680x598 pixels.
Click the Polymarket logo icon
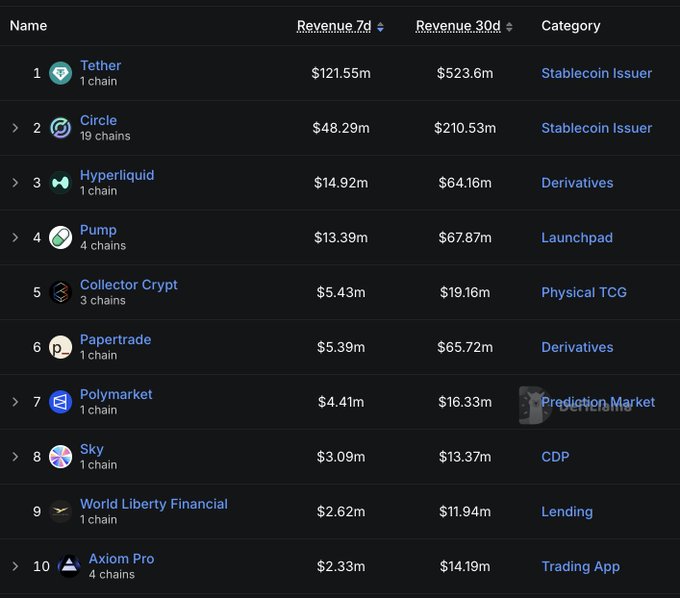click(x=60, y=402)
